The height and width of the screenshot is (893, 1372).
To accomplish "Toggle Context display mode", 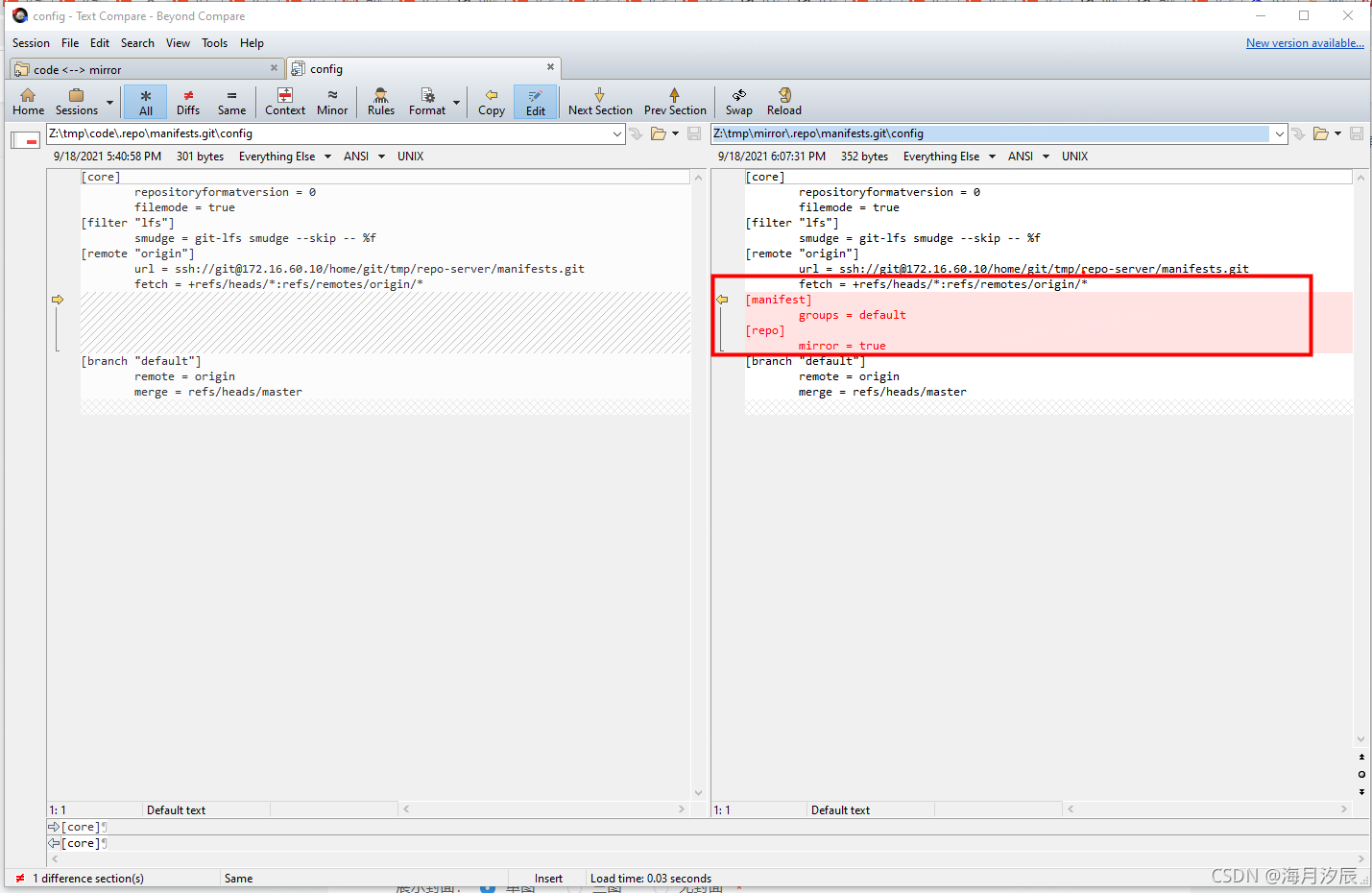I will coord(284,101).
